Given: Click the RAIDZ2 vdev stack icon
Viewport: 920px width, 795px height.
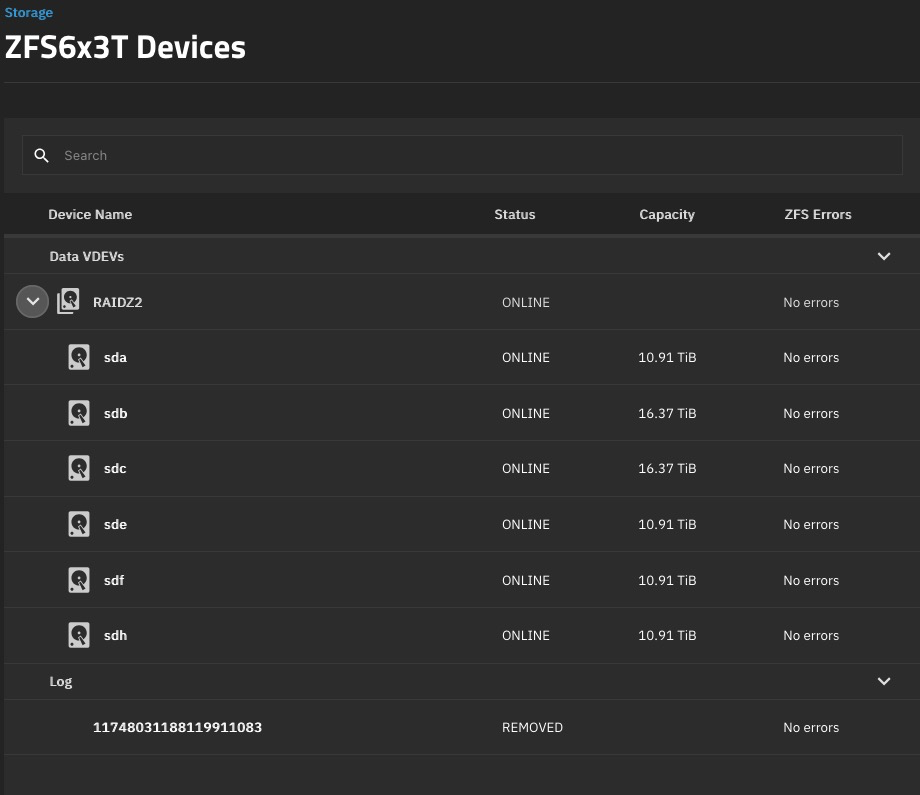Looking at the screenshot, I should [x=68, y=302].
